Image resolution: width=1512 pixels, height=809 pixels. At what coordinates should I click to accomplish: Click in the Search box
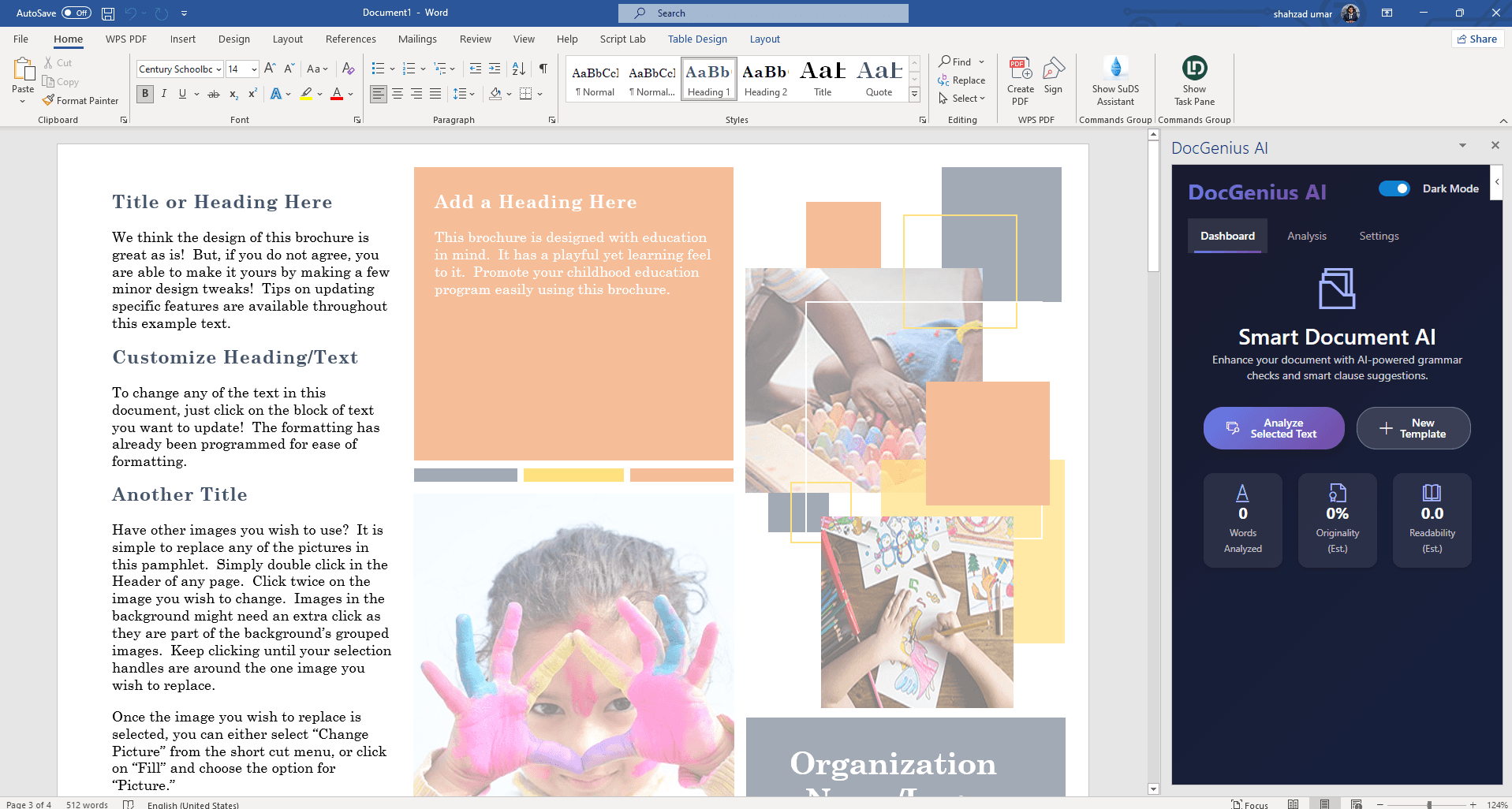click(x=763, y=13)
